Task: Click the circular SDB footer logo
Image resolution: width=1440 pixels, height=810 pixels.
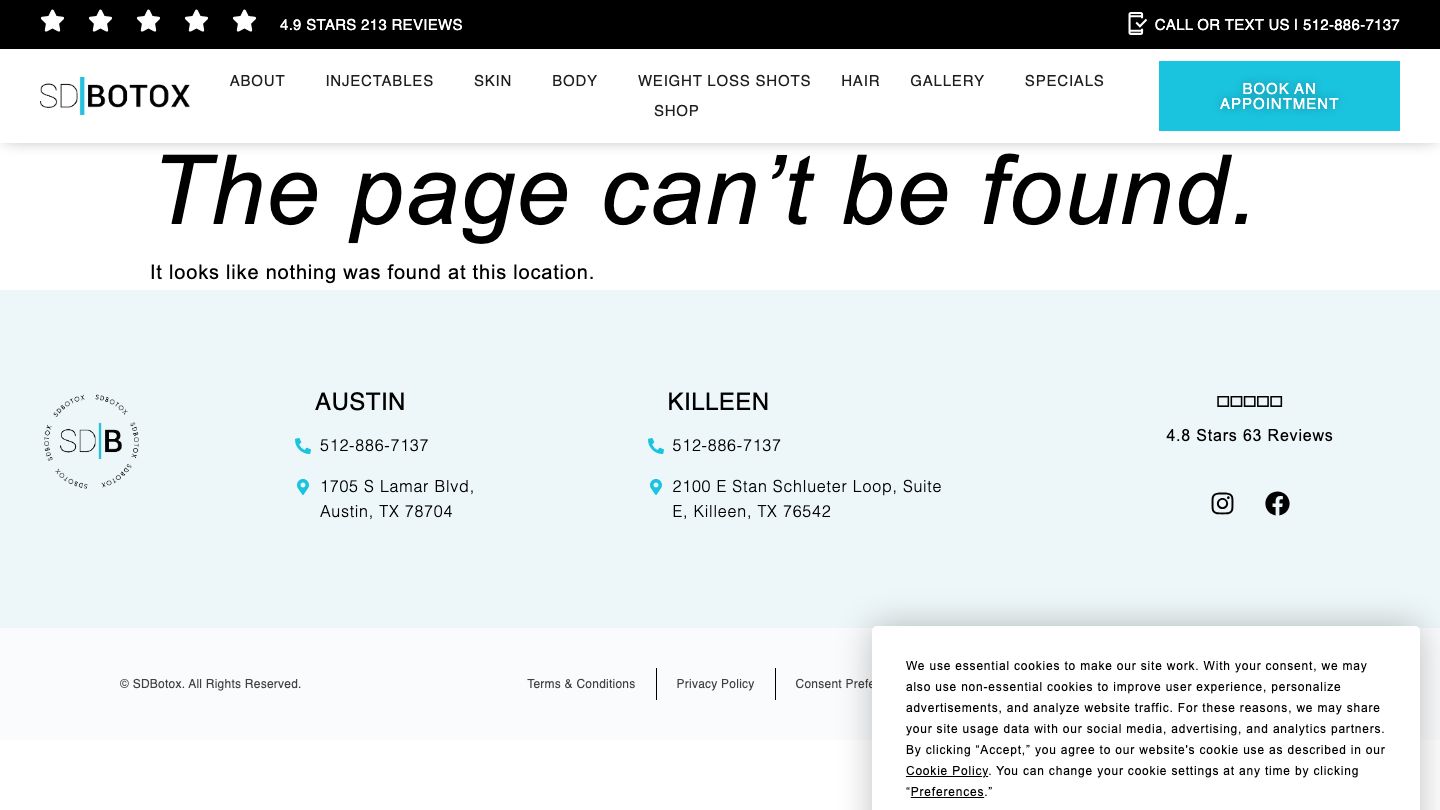Action: click(x=92, y=441)
